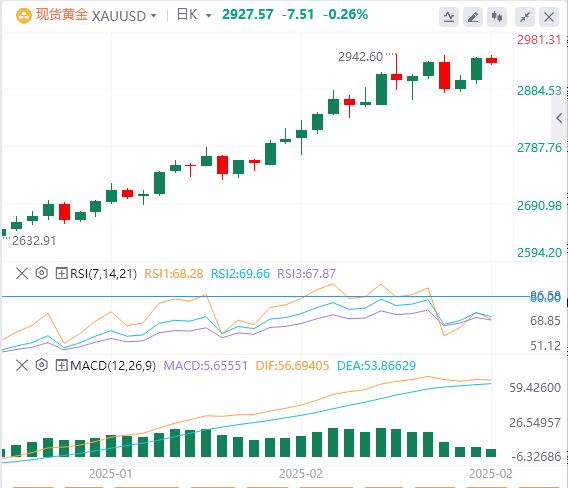Click the 2594.20 price axis label

pyautogui.click(x=539, y=253)
